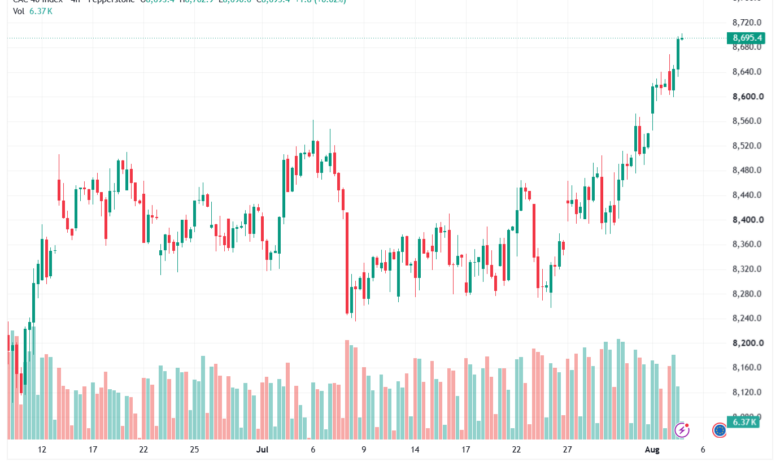Click the Jul label on the time axis
The height and width of the screenshot is (470, 780).
(x=262, y=450)
